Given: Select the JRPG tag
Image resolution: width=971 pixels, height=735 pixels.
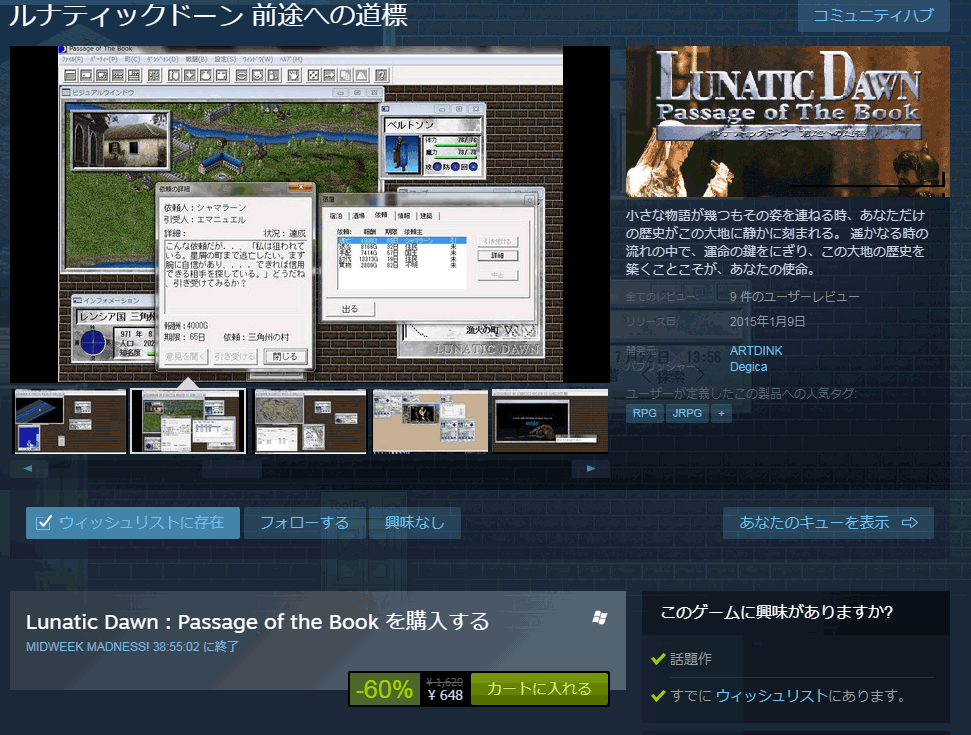Looking at the screenshot, I should click(687, 413).
